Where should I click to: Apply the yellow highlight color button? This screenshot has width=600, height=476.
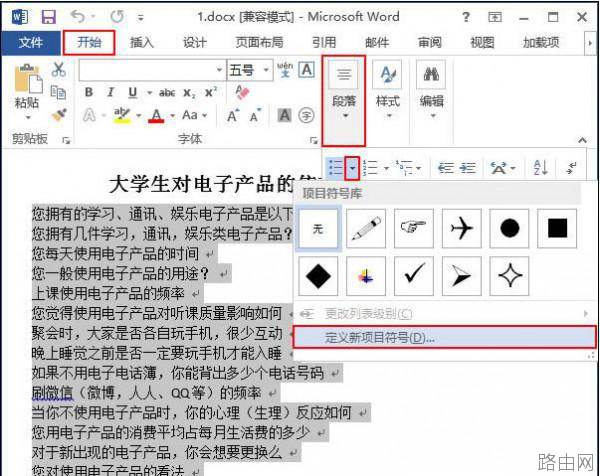[x=122, y=115]
